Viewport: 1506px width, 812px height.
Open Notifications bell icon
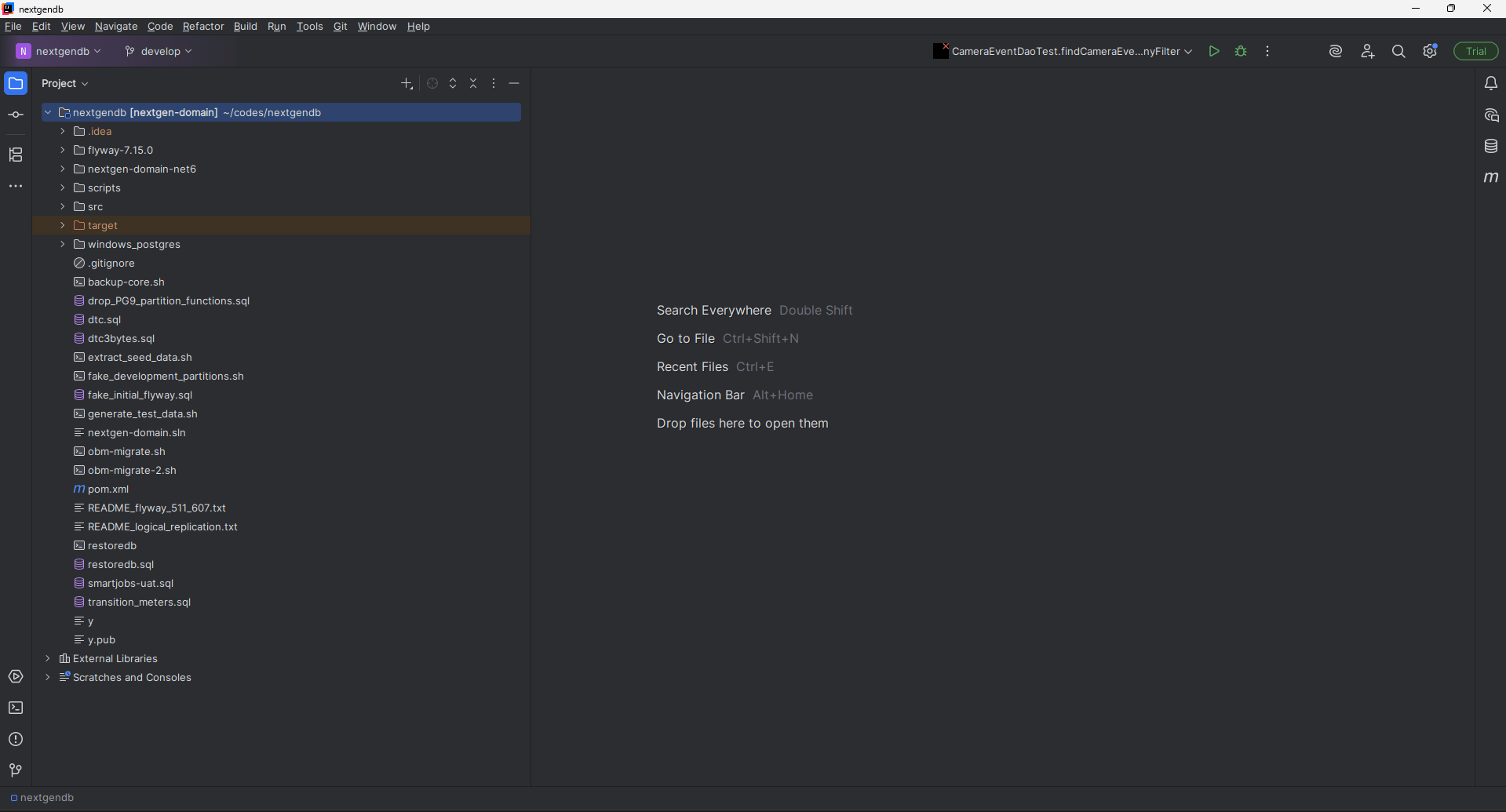point(1491,83)
